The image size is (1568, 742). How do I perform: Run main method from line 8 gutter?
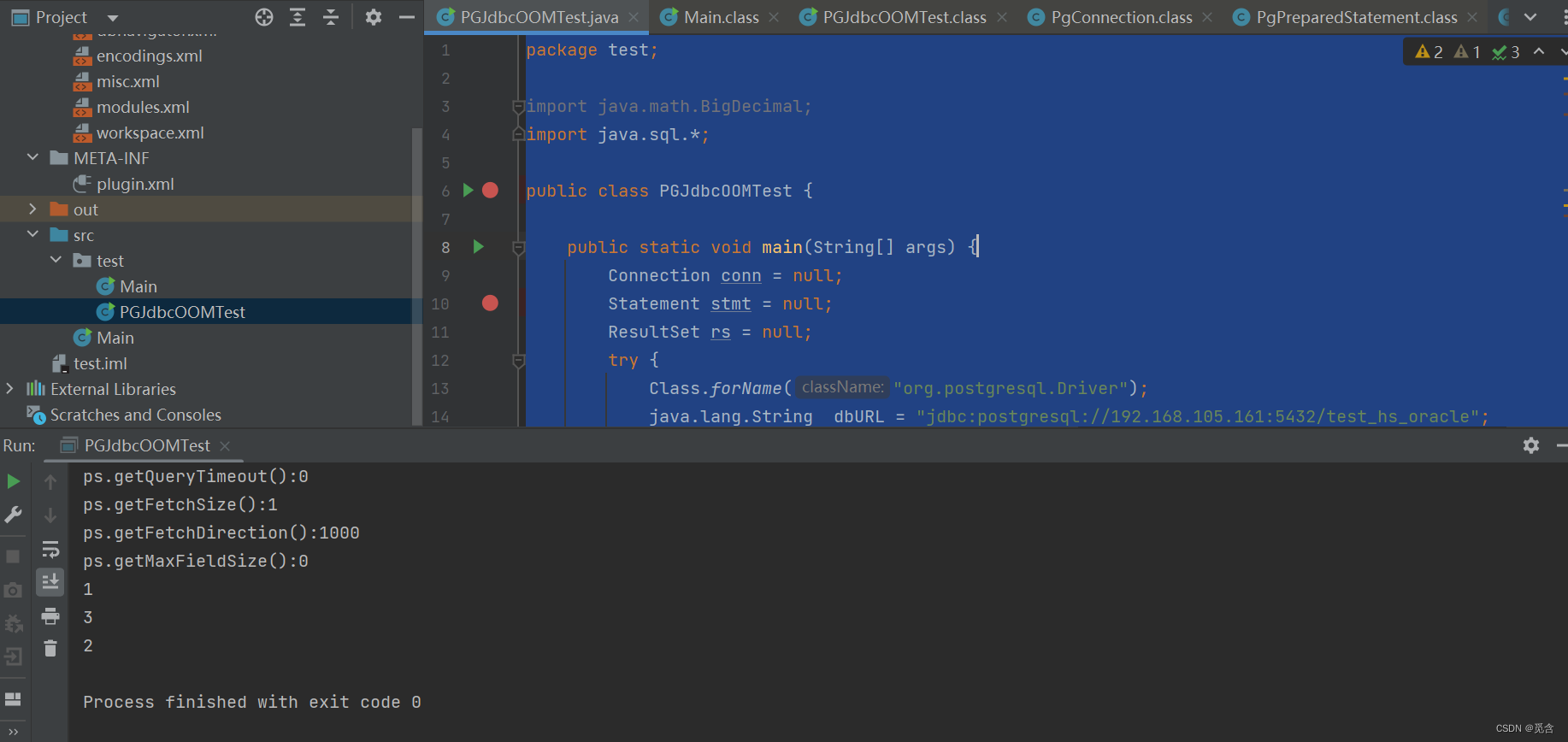(478, 246)
